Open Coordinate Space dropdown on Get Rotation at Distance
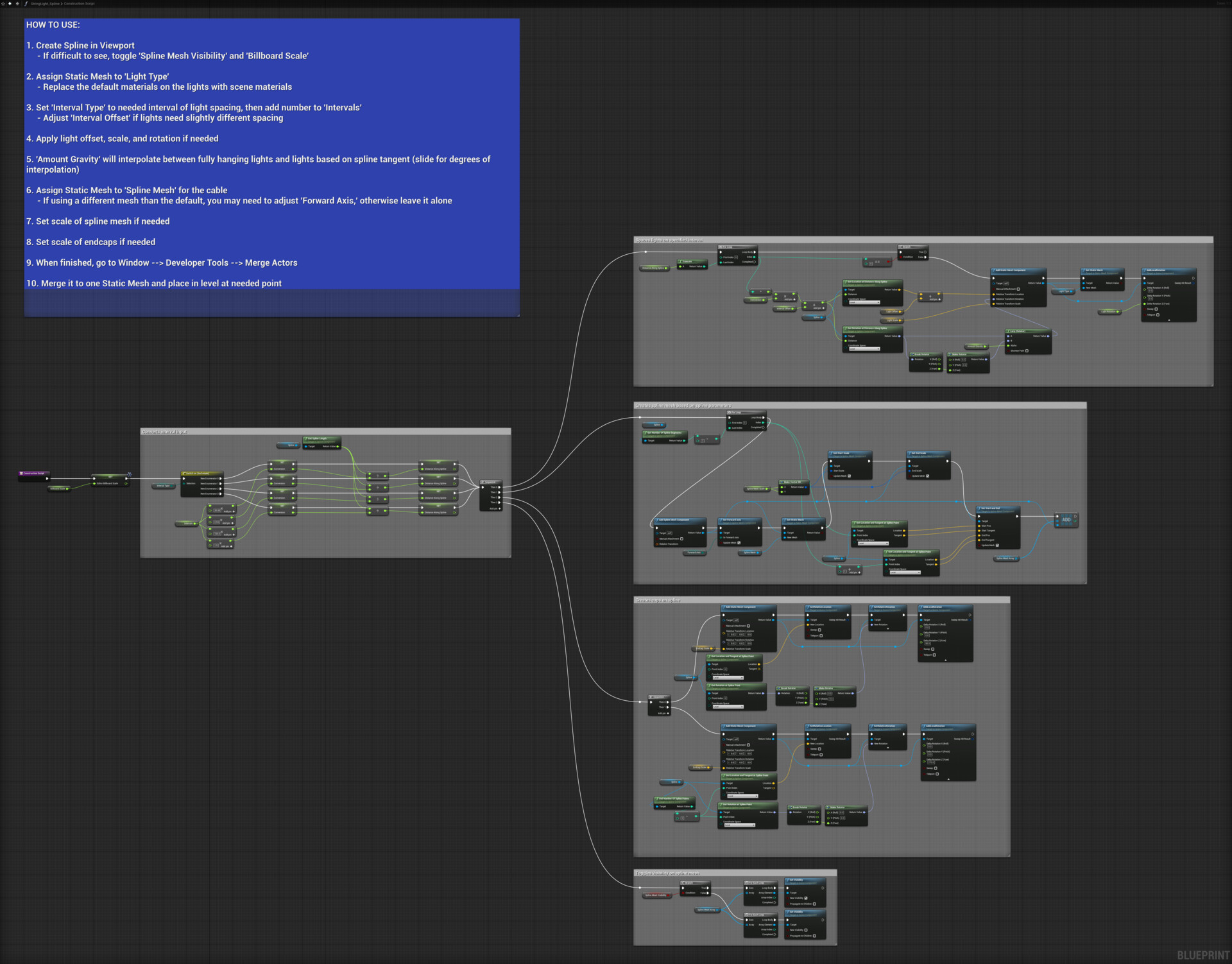Viewport: 1232px width, 964px height. click(x=864, y=349)
